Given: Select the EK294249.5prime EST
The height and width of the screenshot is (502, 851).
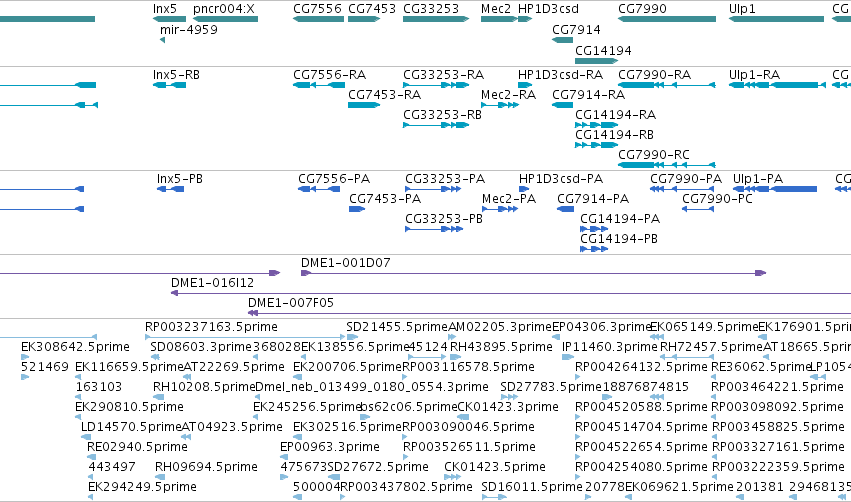Looking at the screenshot, I should coord(91,498).
